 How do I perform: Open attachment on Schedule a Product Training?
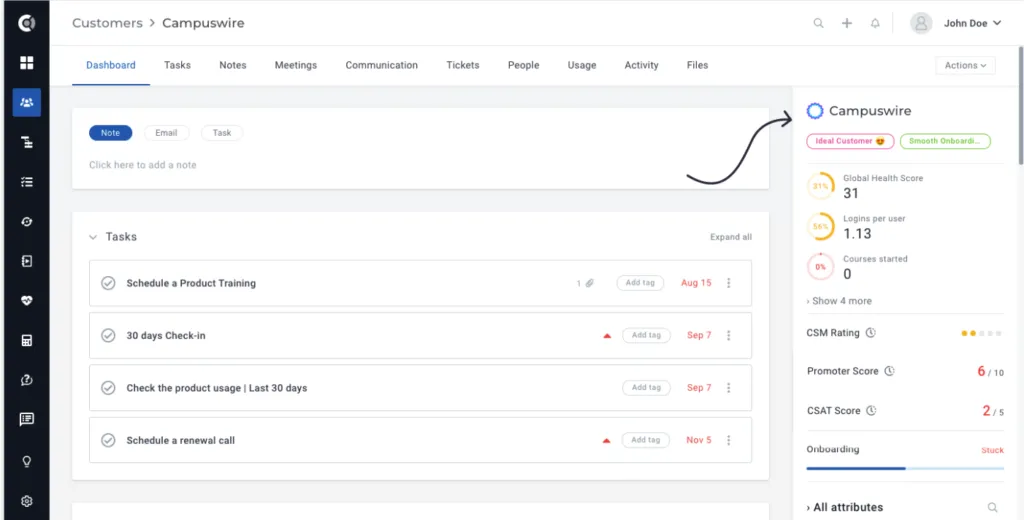click(x=589, y=284)
